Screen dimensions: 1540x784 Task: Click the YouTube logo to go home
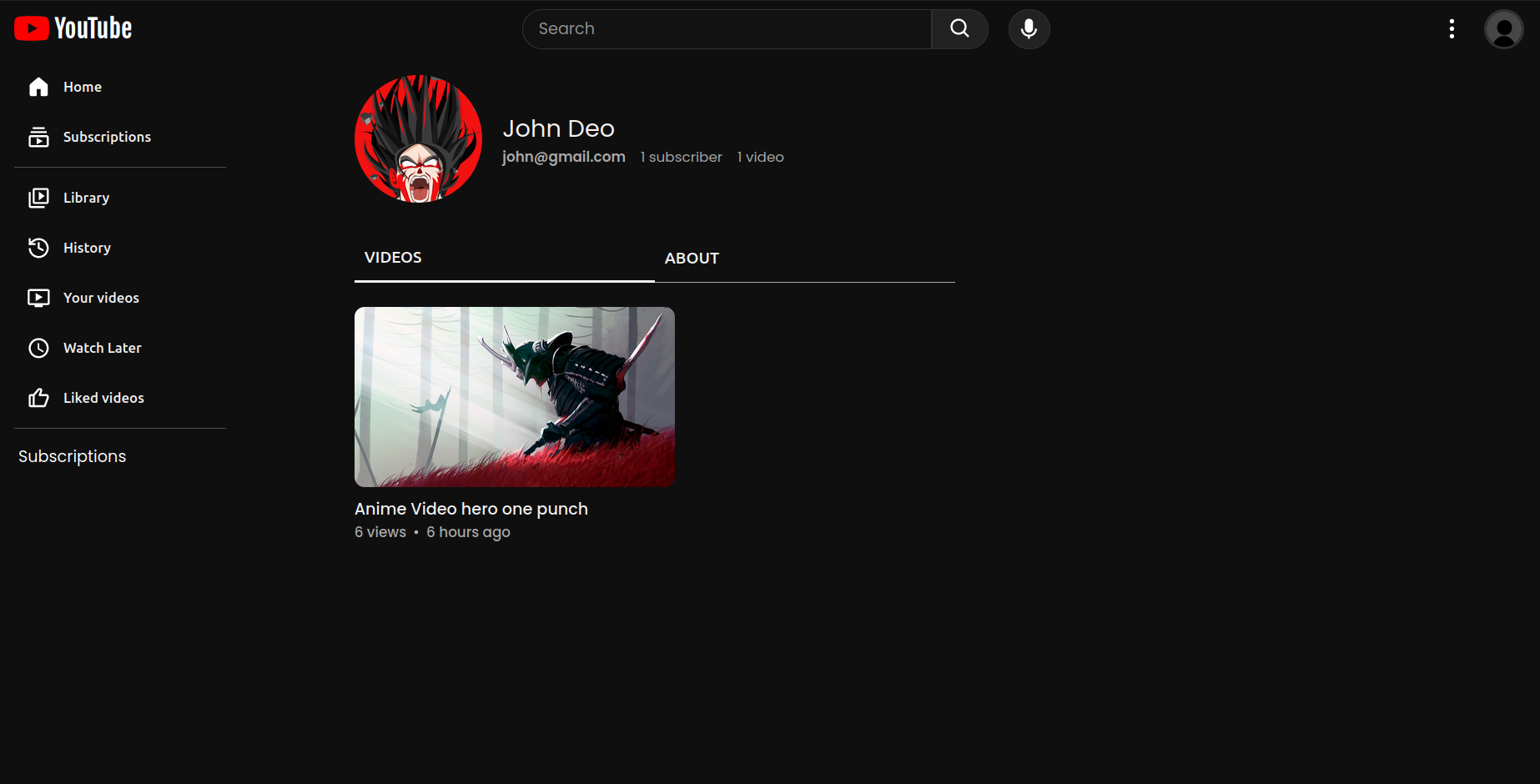coord(73,27)
